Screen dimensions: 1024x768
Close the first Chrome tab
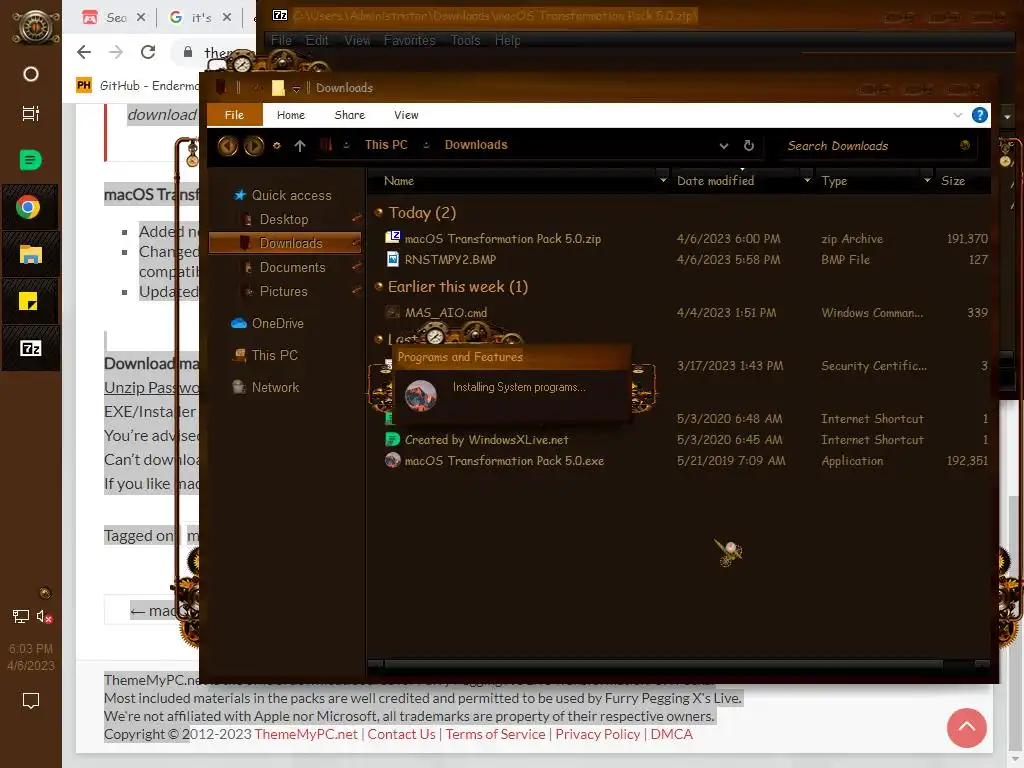coord(141,18)
